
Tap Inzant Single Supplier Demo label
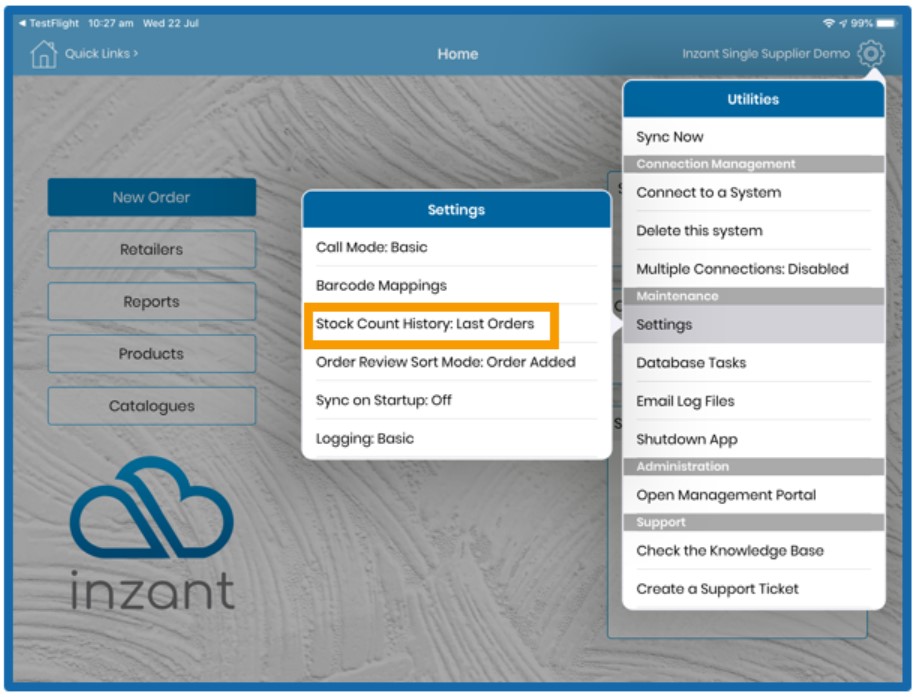(765, 54)
